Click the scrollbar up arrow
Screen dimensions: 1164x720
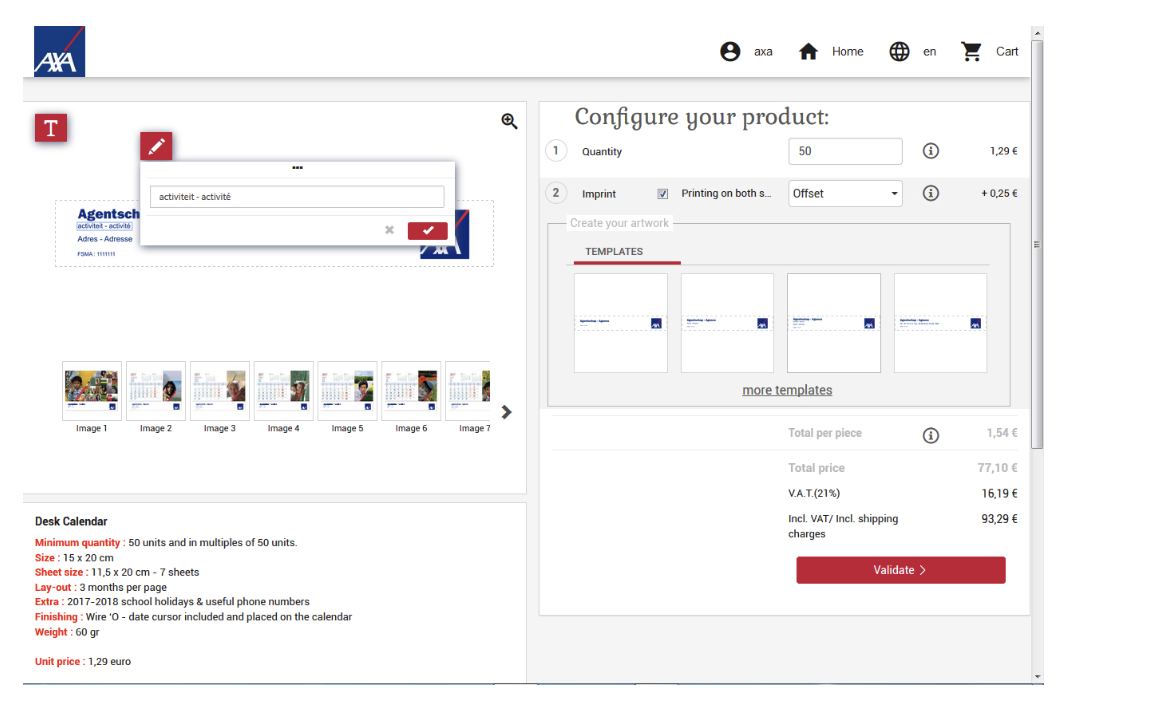pos(1037,33)
